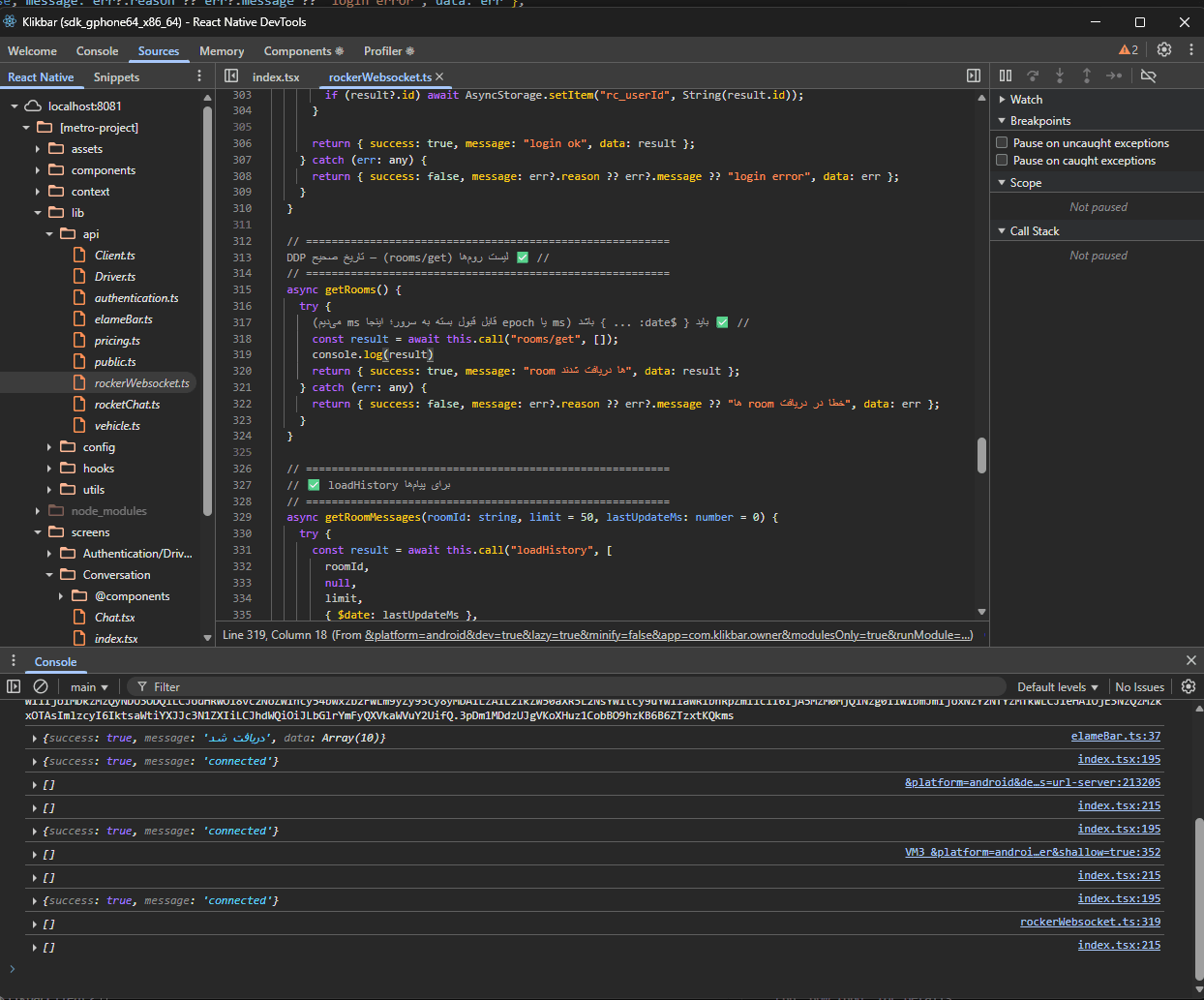Click the code editor vertical scrollbar thumb
This screenshot has width=1204, height=1000.
[x=981, y=456]
